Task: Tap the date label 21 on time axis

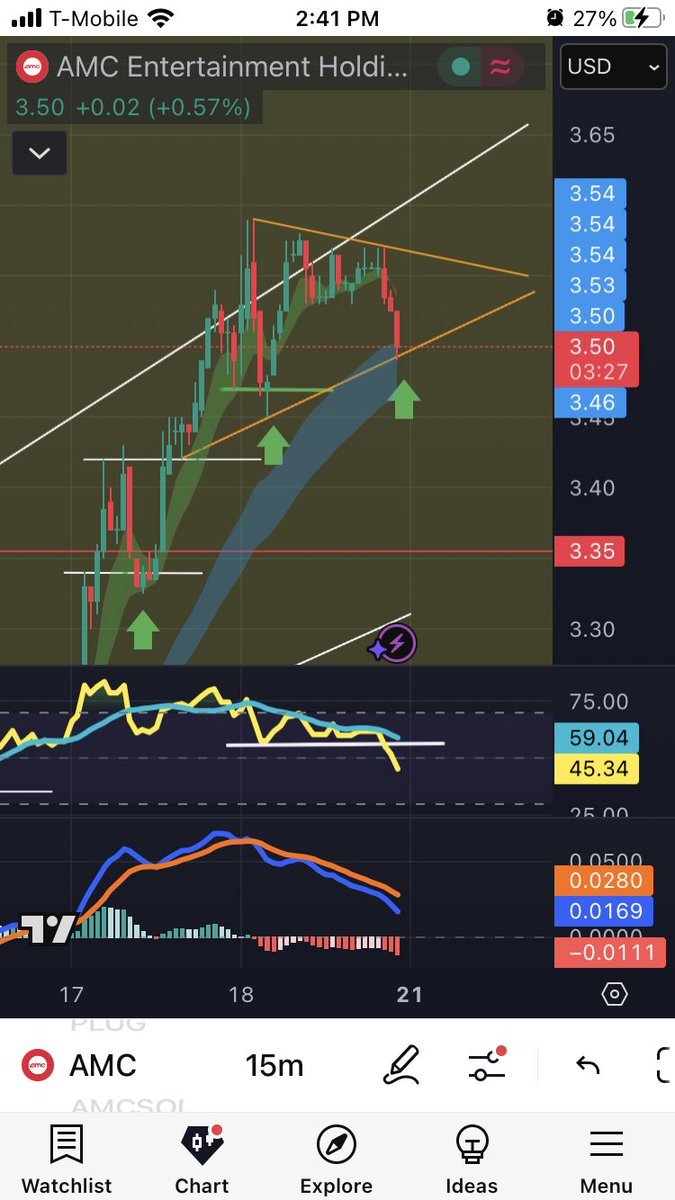Action: [x=409, y=995]
